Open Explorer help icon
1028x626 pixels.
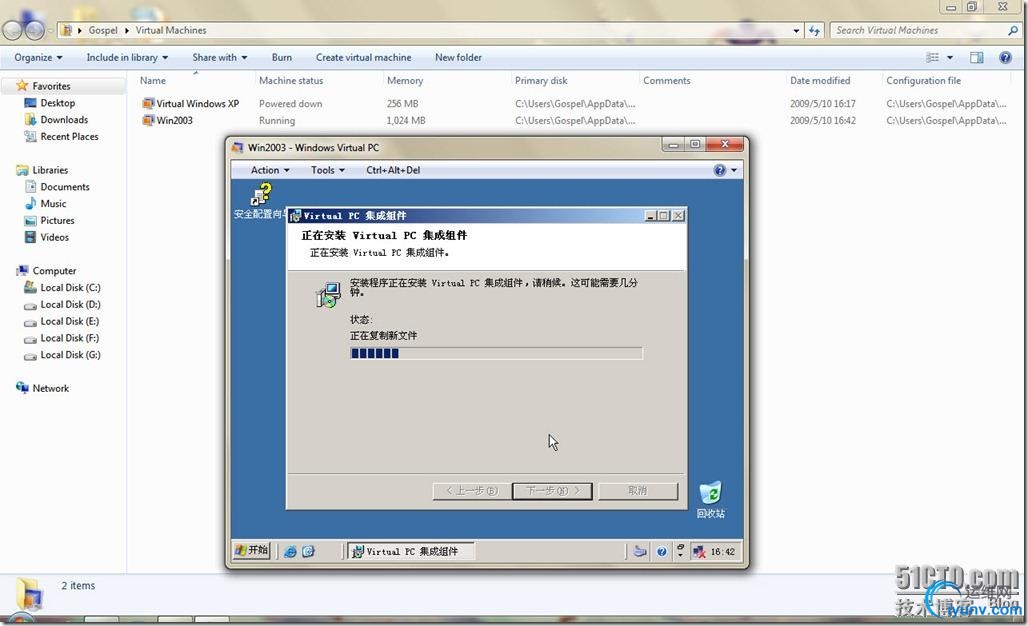[x=1005, y=58]
